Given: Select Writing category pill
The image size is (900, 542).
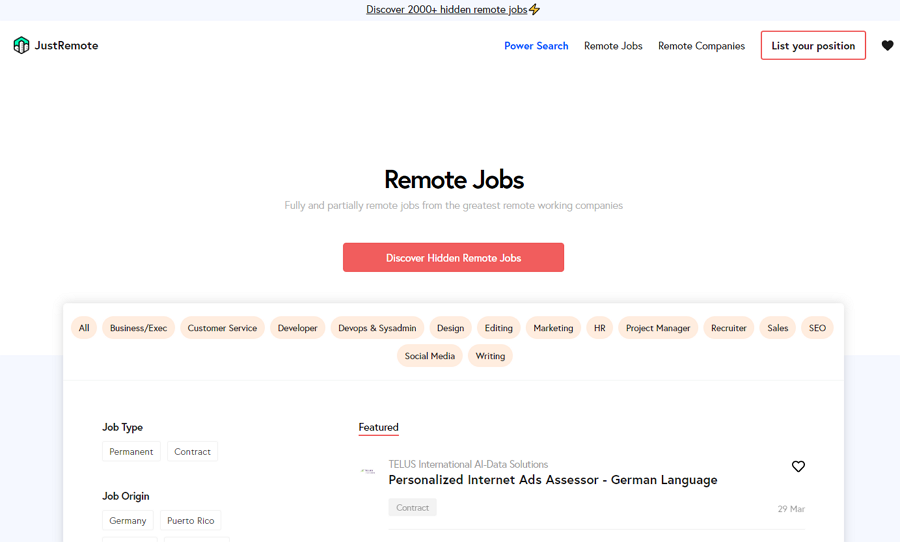Looking at the screenshot, I should 490,356.
